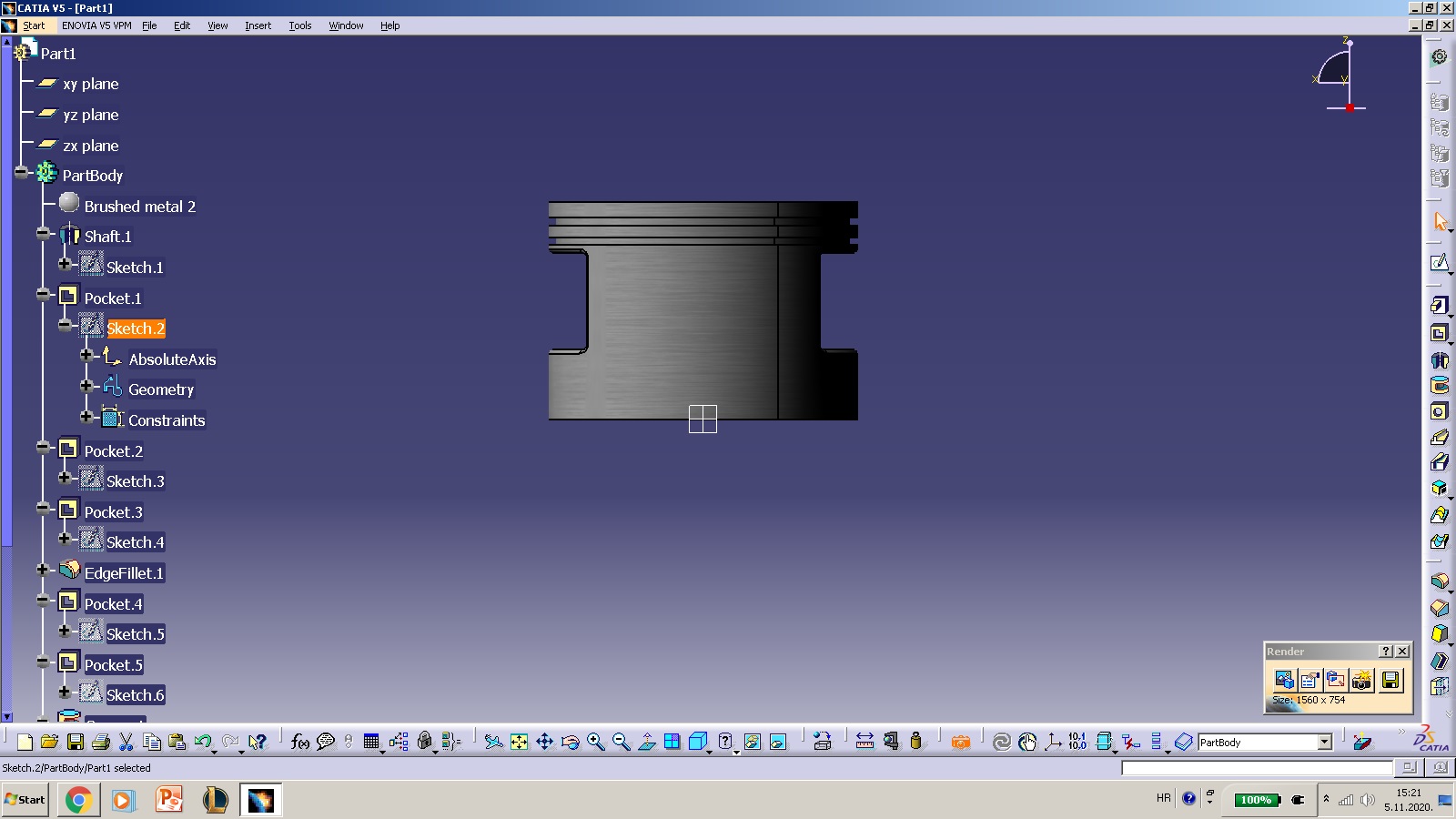The height and width of the screenshot is (819, 1456).
Task: Save rendered image with Render panel floppy icon
Action: (x=1390, y=680)
